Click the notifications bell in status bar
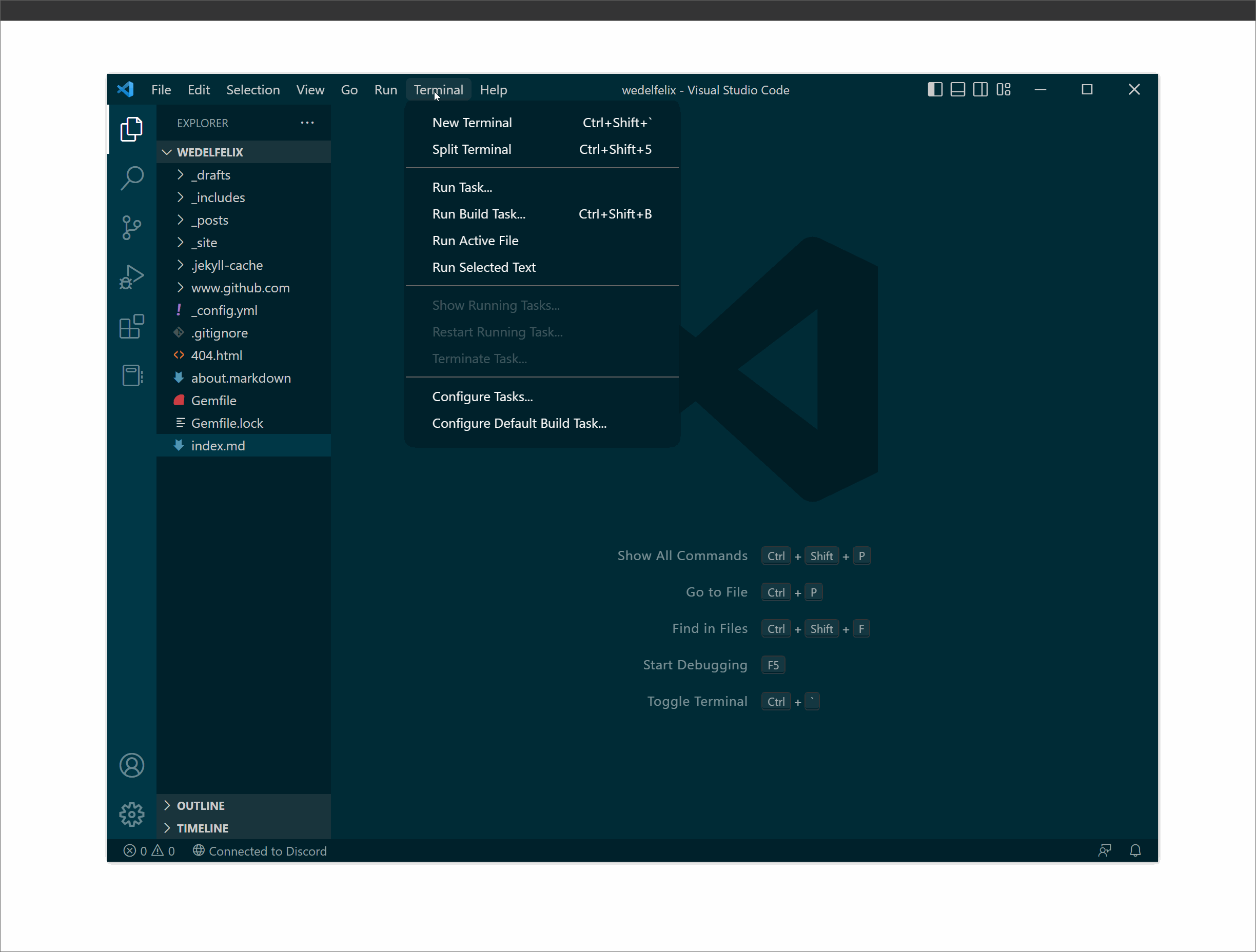Image resolution: width=1256 pixels, height=952 pixels. point(1135,850)
